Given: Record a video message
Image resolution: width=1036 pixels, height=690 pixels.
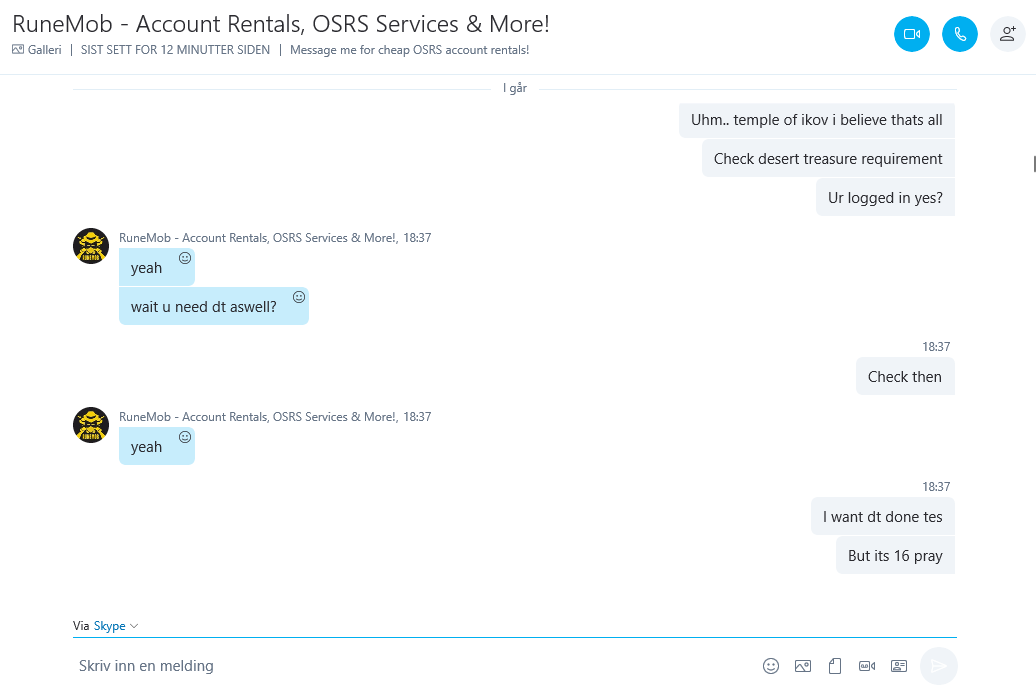Looking at the screenshot, I should click(x=867, y=666).
